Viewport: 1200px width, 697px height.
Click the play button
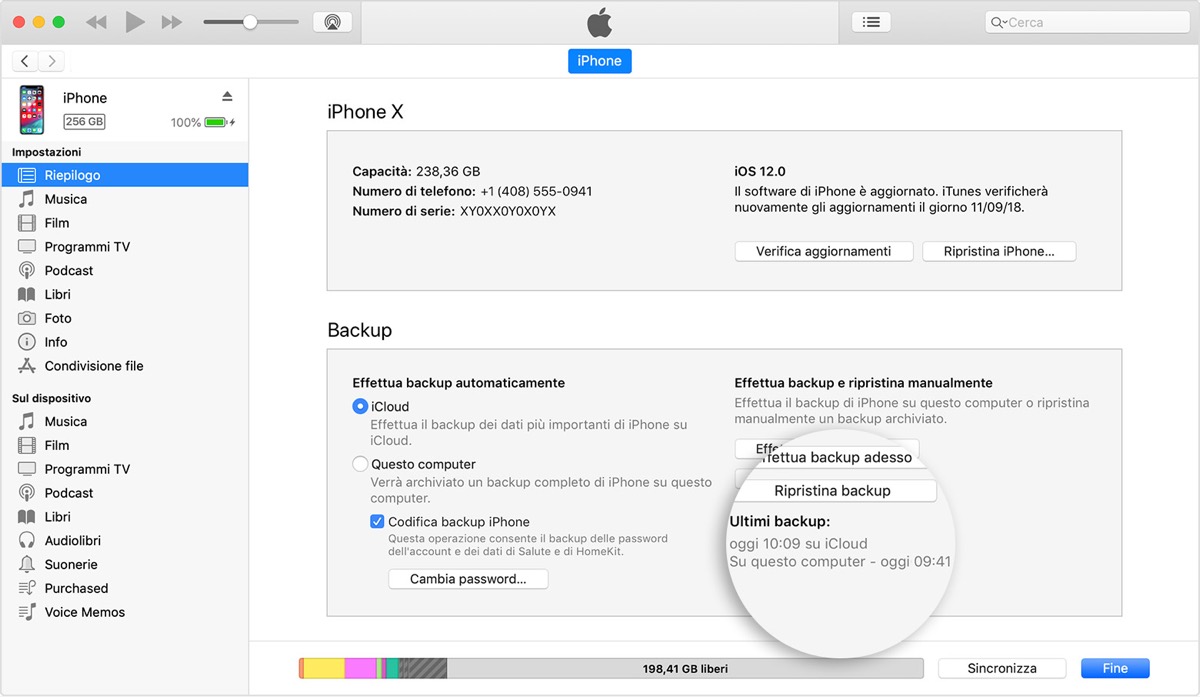coord(135,22)
